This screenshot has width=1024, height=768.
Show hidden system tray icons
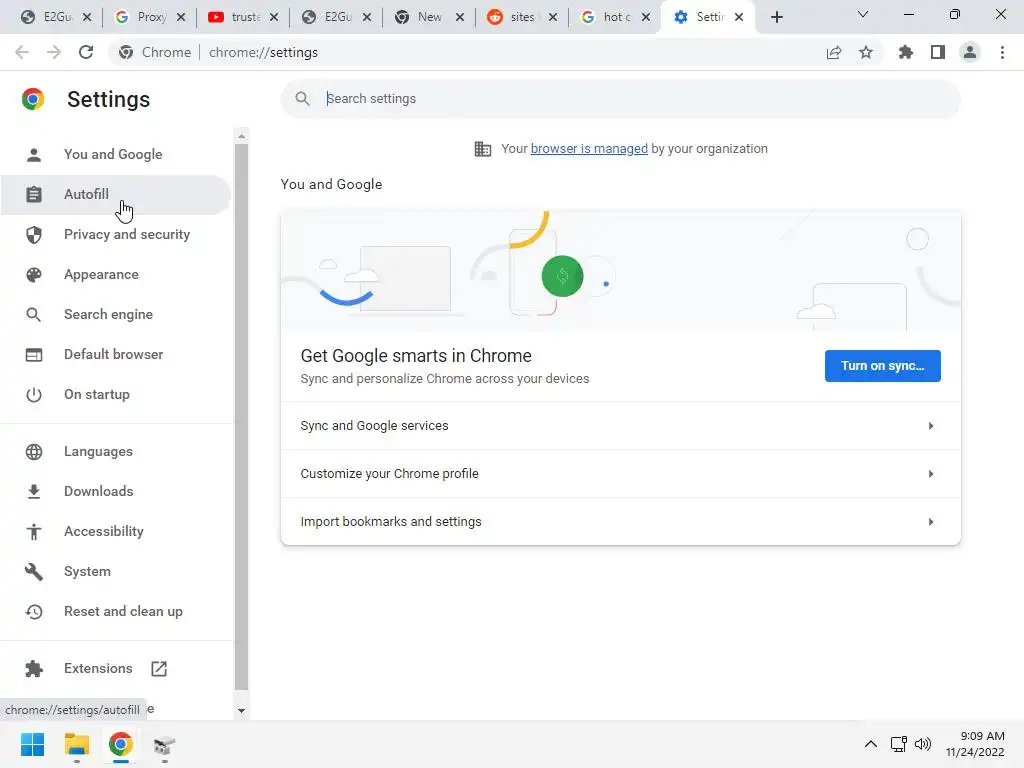[x=871, y=744]
